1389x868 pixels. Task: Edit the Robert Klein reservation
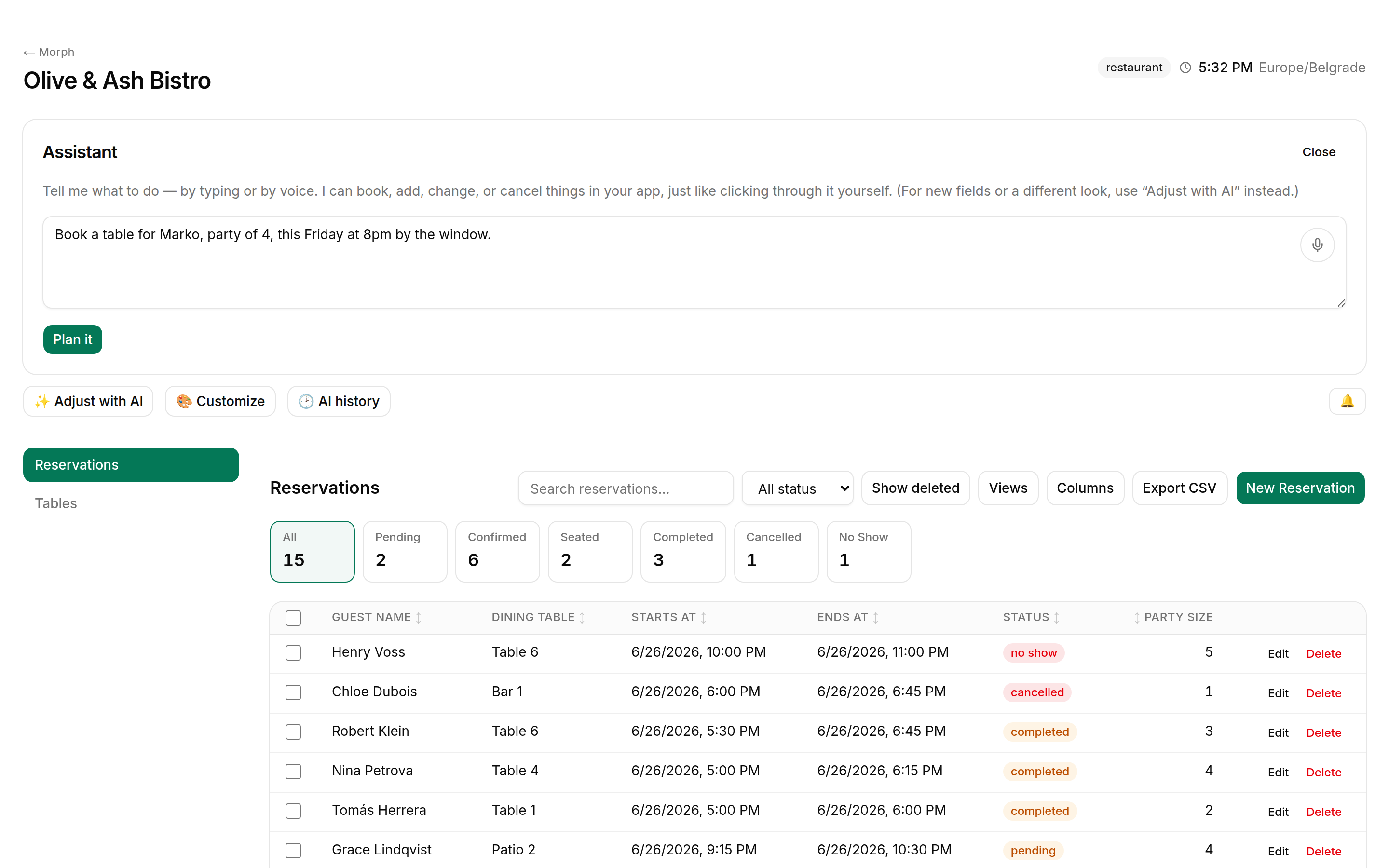point(1278,733)
